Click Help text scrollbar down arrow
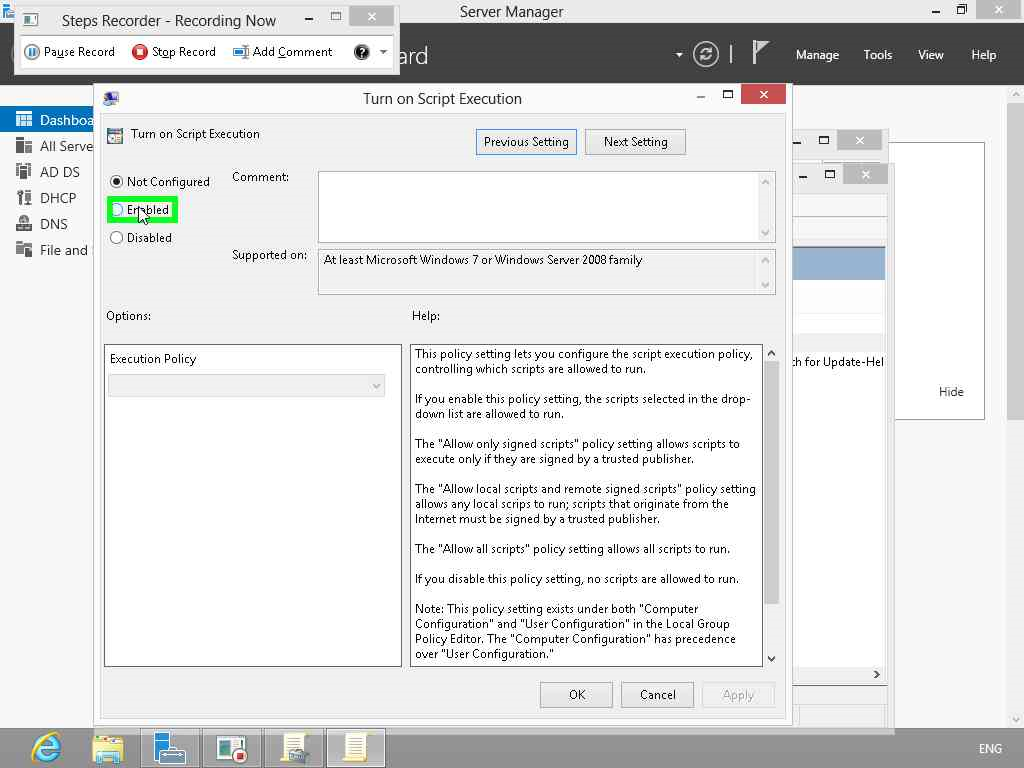Screen dimensions: 1024x768 (x=771, y=659)
